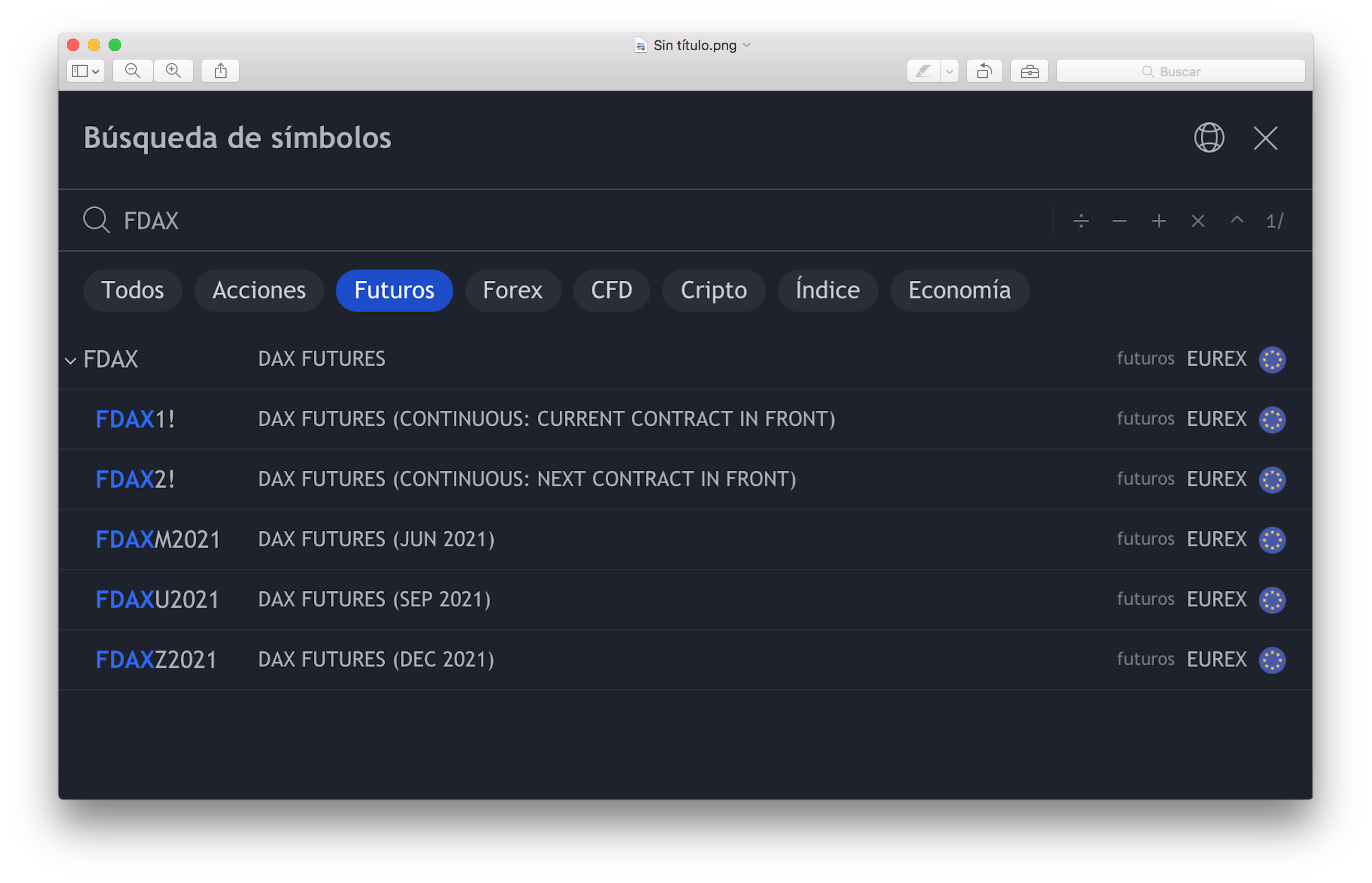
Task: Open the share menu icon
Action: pos(220,71)
